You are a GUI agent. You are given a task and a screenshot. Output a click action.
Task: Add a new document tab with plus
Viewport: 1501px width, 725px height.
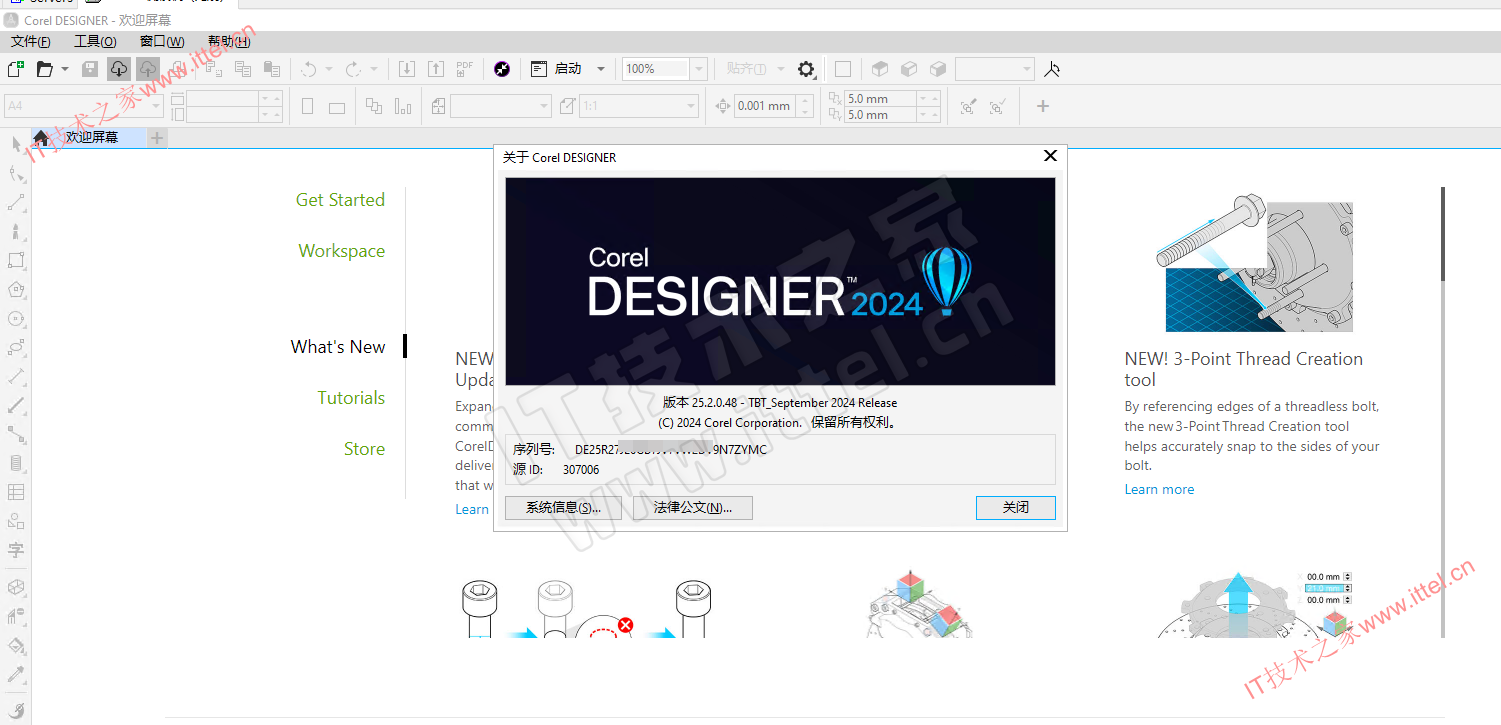[x=157, y=138]
